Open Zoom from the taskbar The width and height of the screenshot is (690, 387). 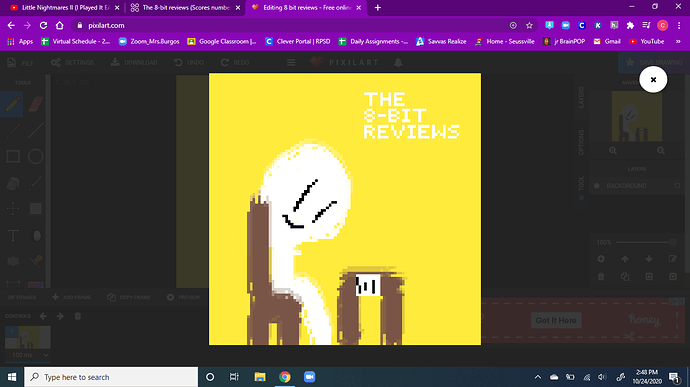point(309,377)
